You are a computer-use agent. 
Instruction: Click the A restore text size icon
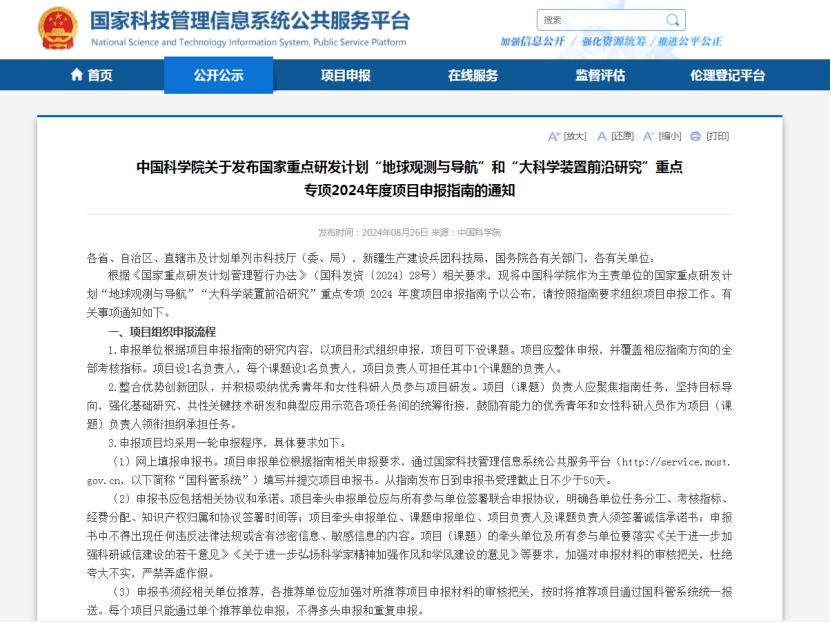[602, 137]
